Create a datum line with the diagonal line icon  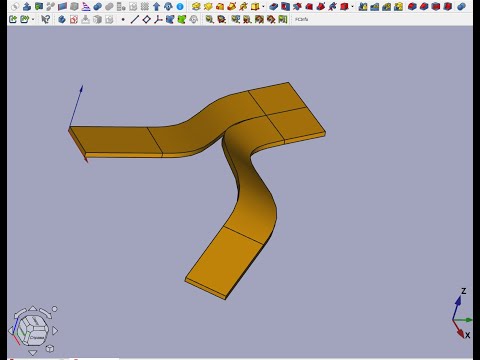135,20
